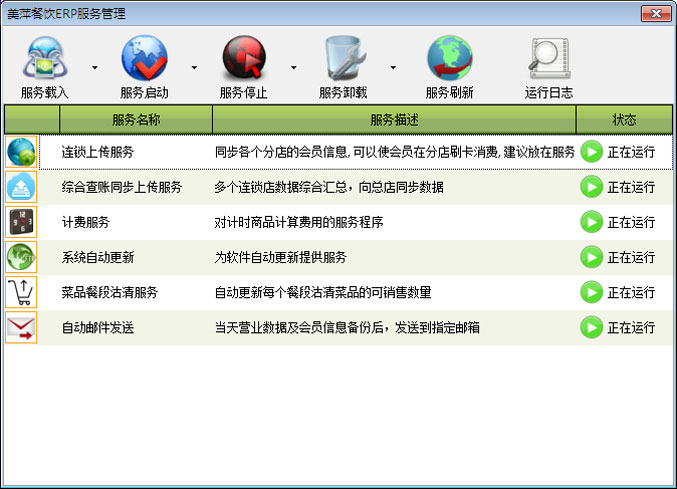Open the 运行日志 log viewer icon
The height and width of the screenshot is (489, 677).
(x=549, y=59)
